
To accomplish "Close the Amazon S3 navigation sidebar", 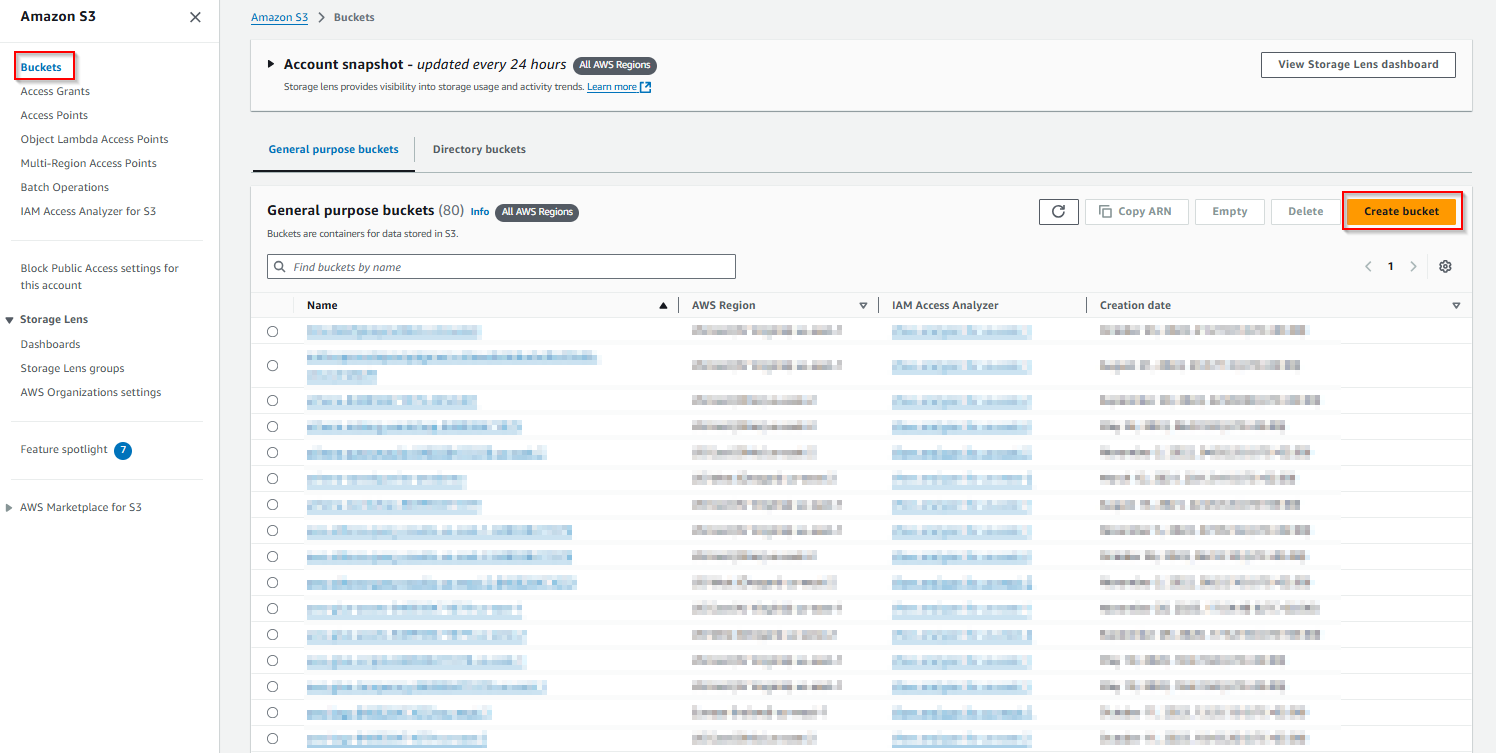I will tap(195, 17).
